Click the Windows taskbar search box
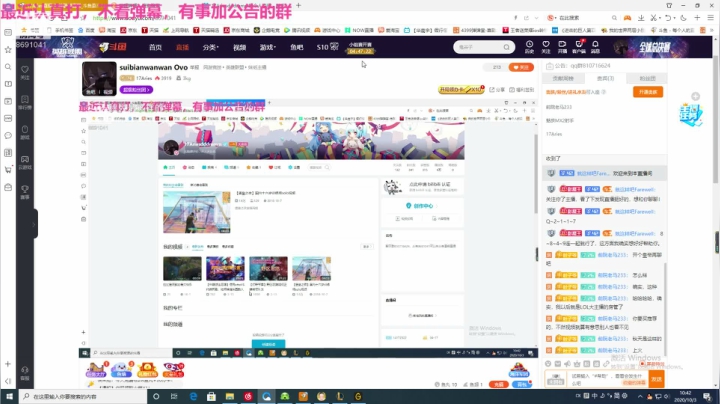Screen dimensions: 720x404 tap(83, 396)
